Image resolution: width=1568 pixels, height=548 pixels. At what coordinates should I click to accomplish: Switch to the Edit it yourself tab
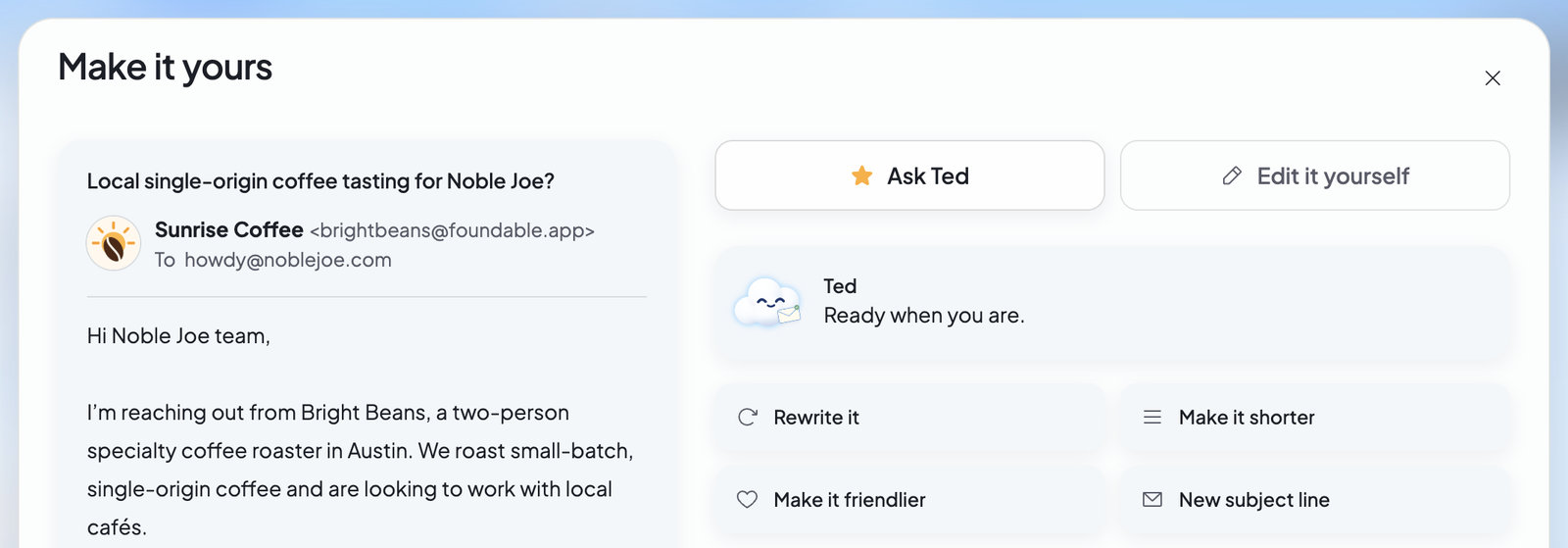tap(1315, 175)
